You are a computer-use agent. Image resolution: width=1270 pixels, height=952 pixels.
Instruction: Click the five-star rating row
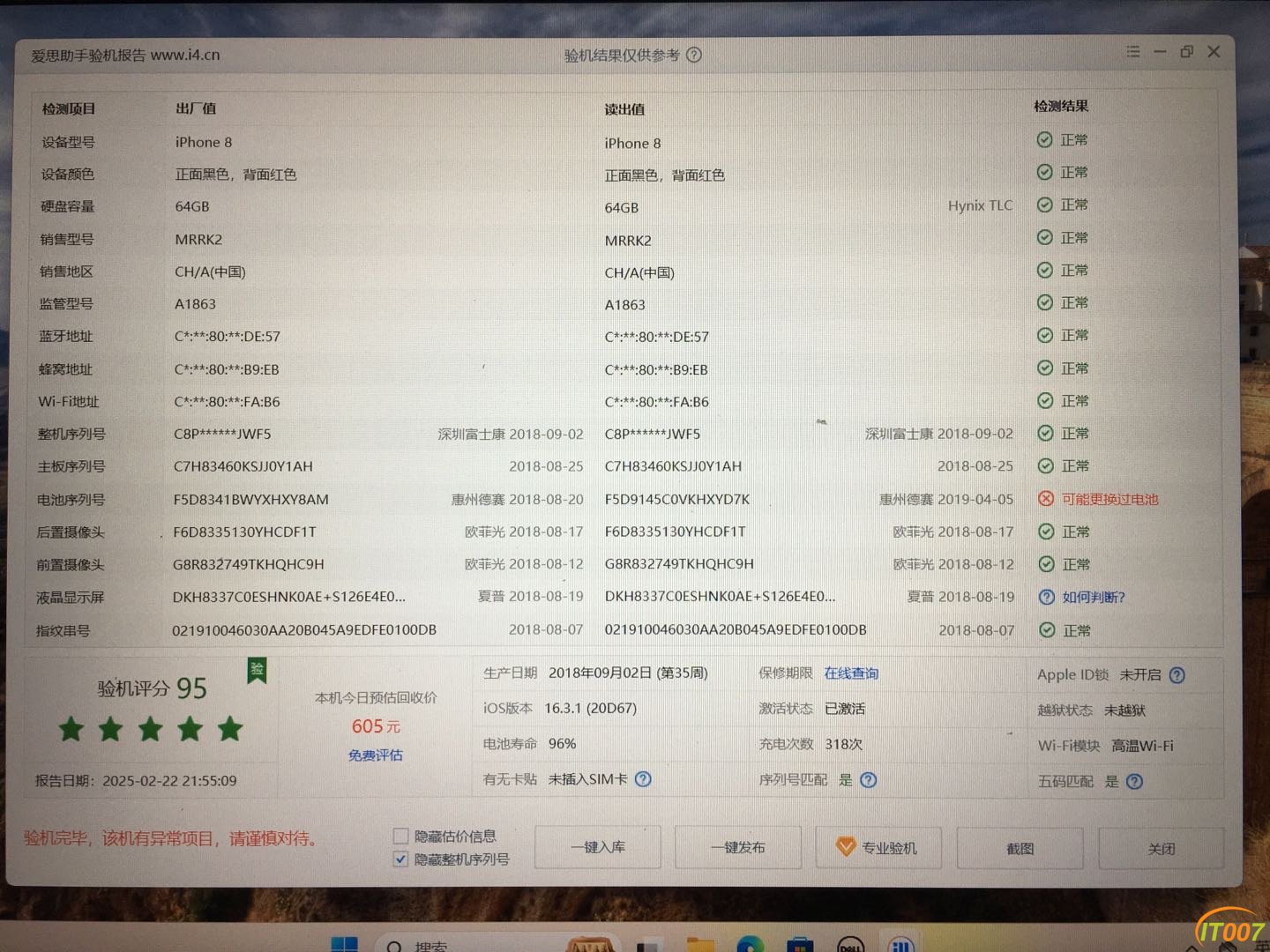(151, 729)
